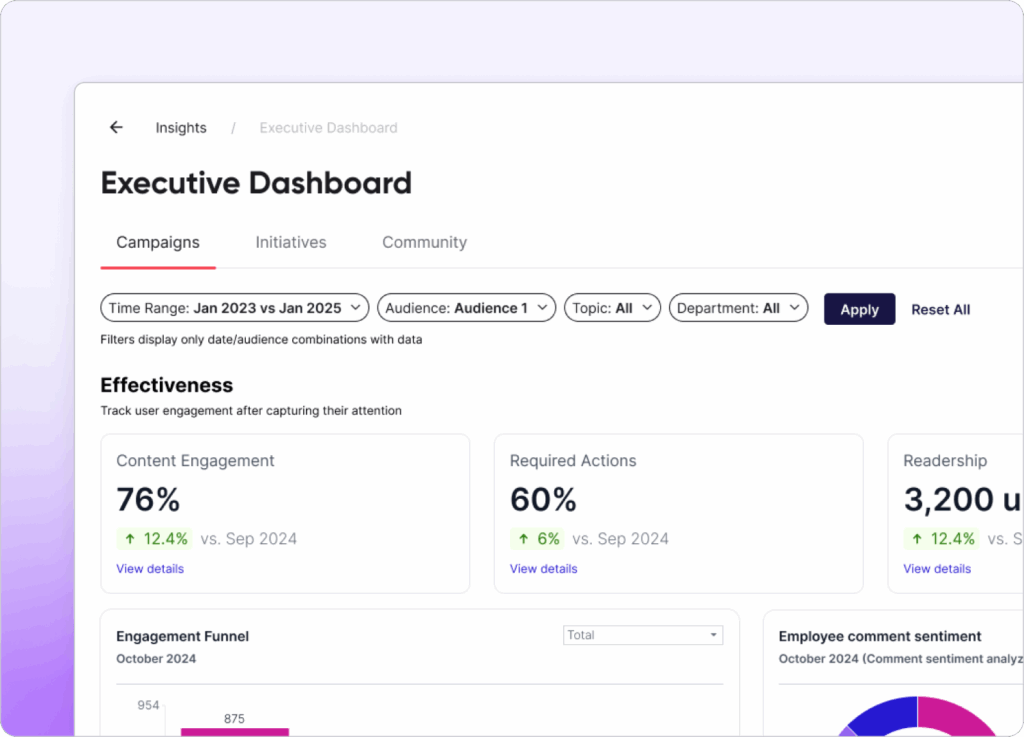This screenshot has height=737, width=1024.
Task: Select the Campaigns tab
Action: (157, 242)
